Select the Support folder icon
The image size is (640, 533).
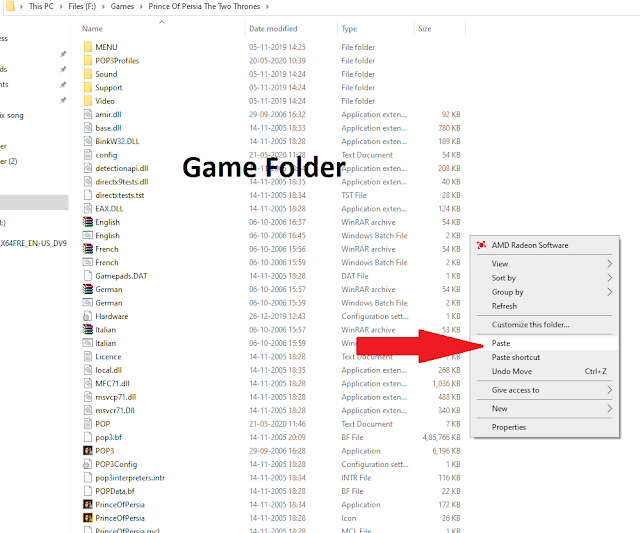pos(88,87)
